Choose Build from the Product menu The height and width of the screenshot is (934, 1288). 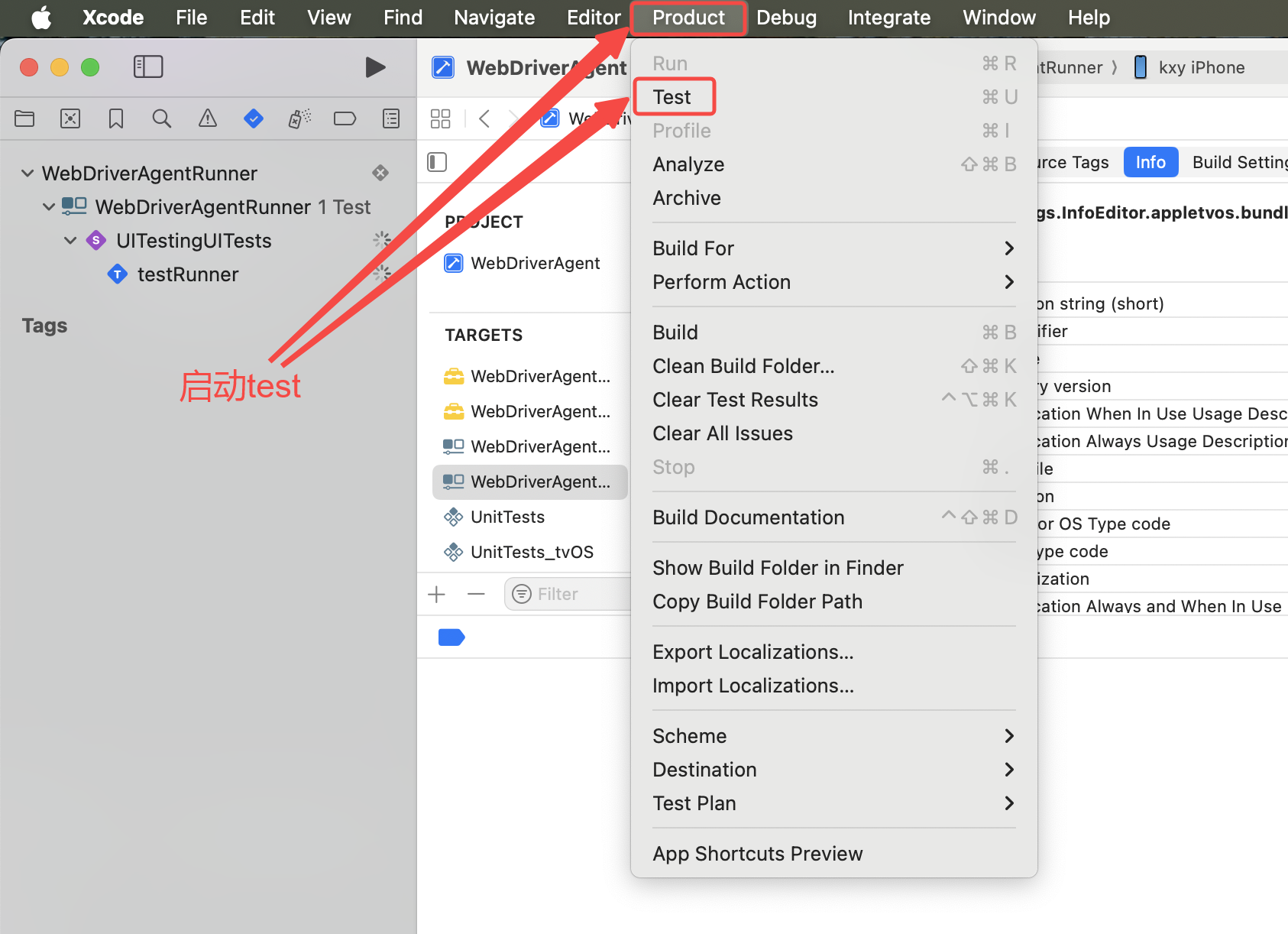[x=834, y=332]
